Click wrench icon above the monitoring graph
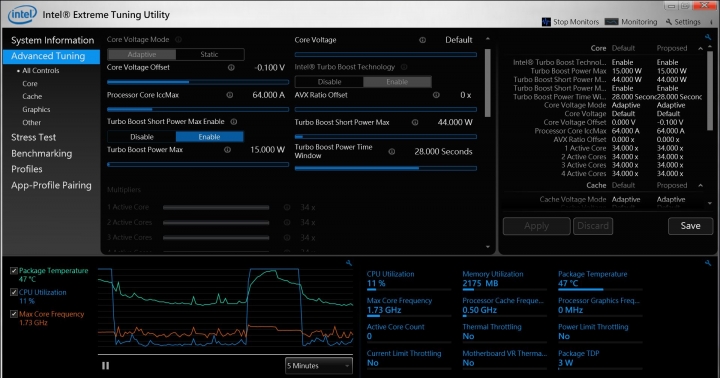 coord(349,263)
